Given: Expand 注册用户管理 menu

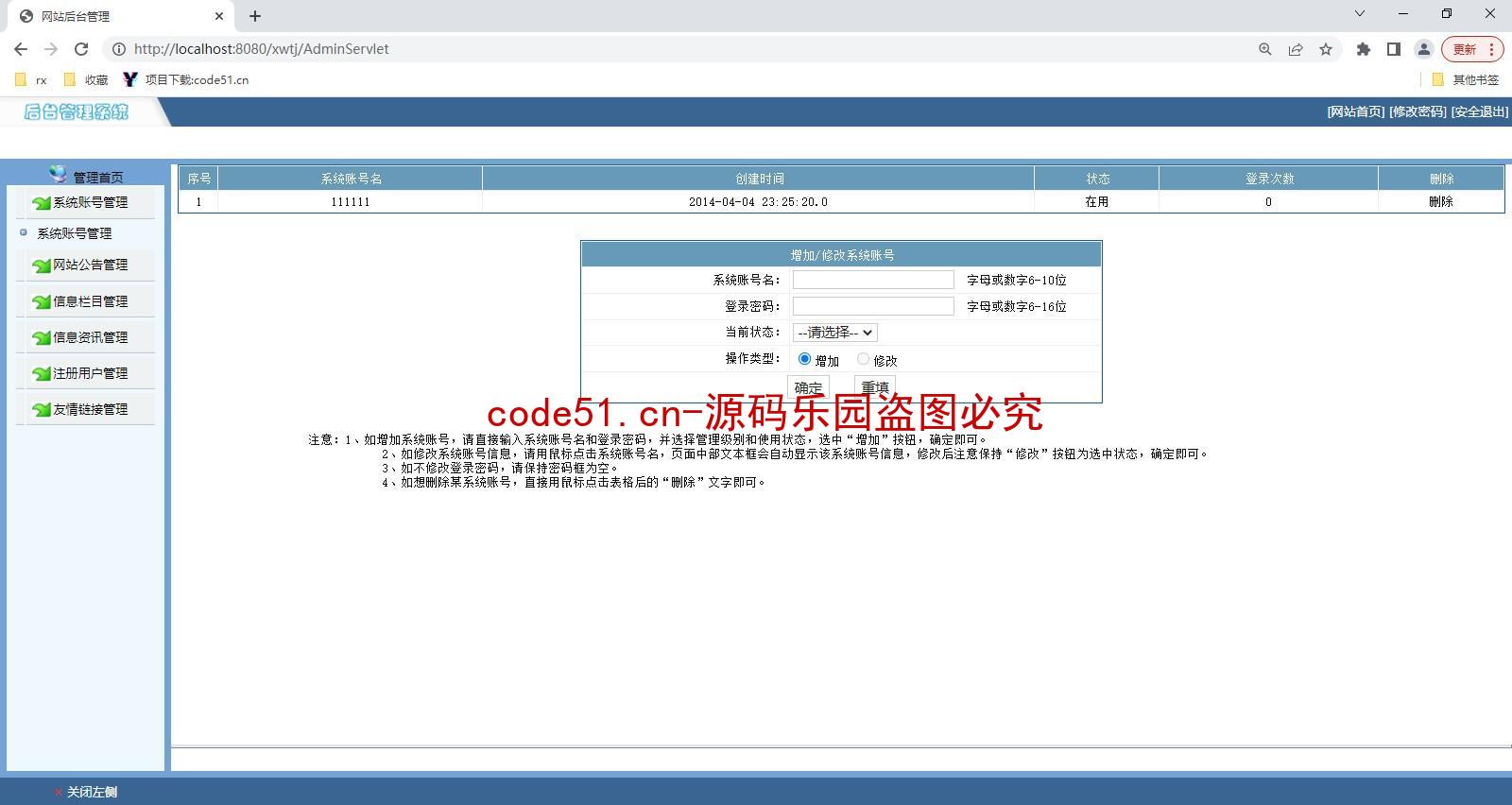Looking at the screenshot, I should tap(90, 373).
